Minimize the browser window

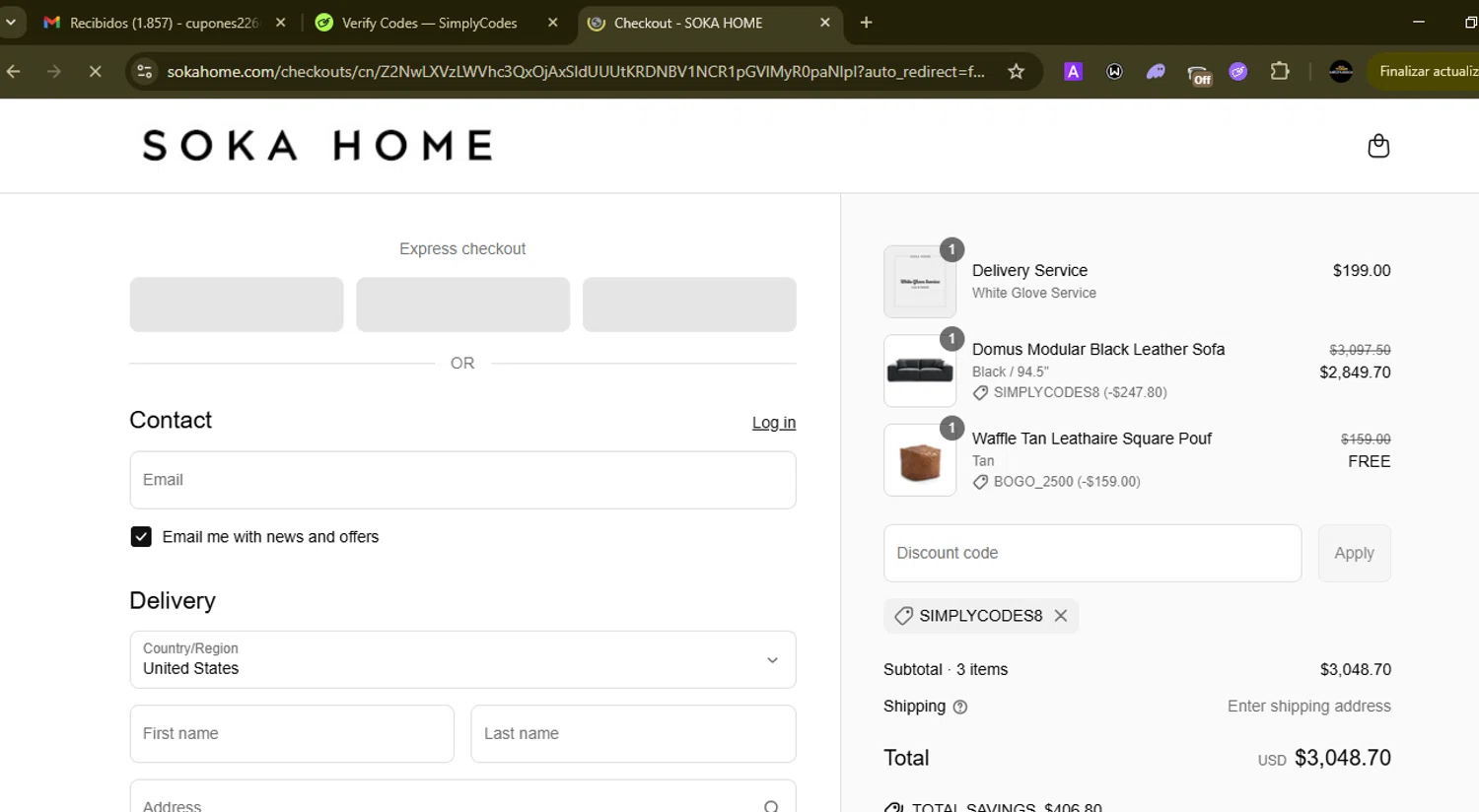[1419, 22]
